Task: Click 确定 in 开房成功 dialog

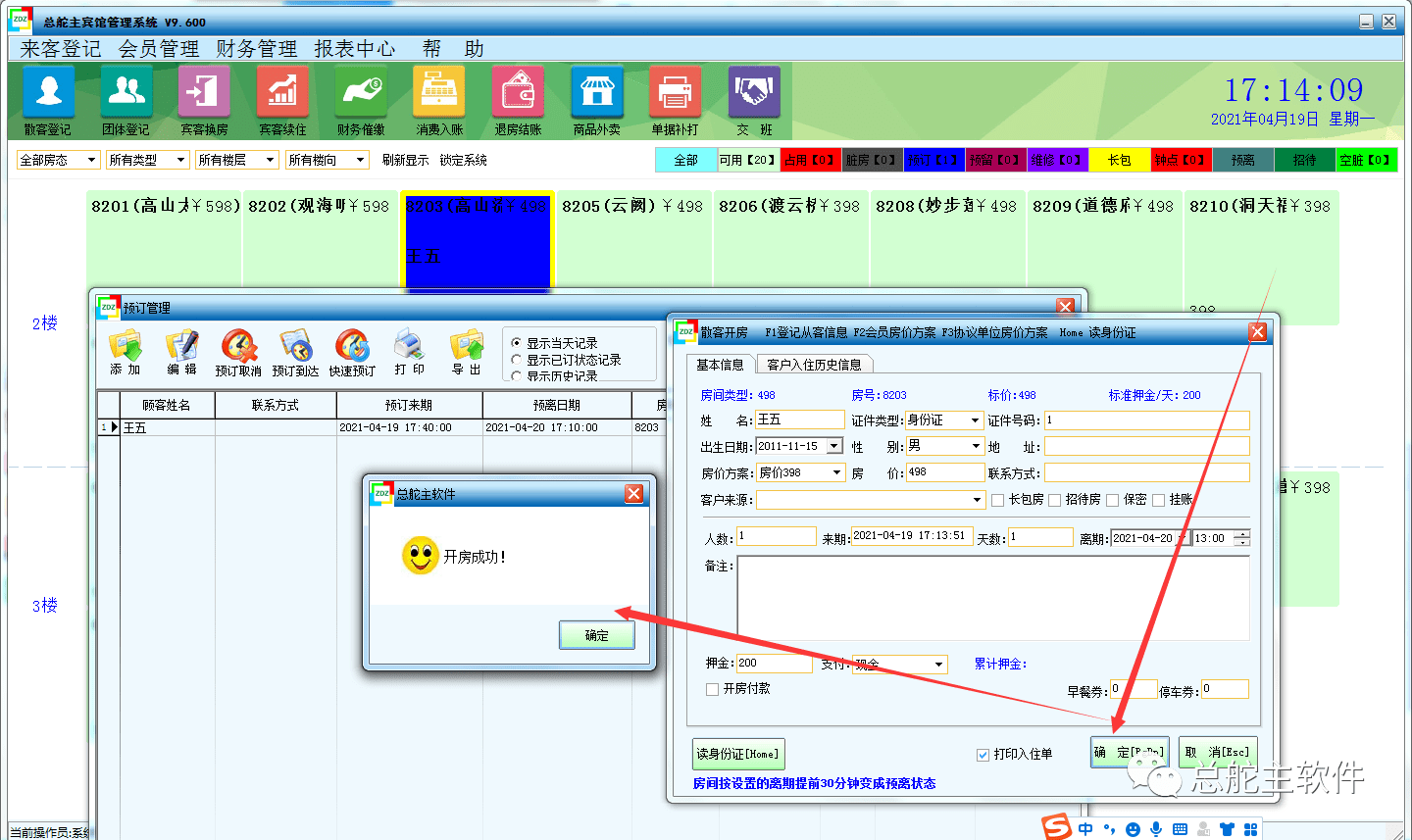Action: click(x=597, y=635)
